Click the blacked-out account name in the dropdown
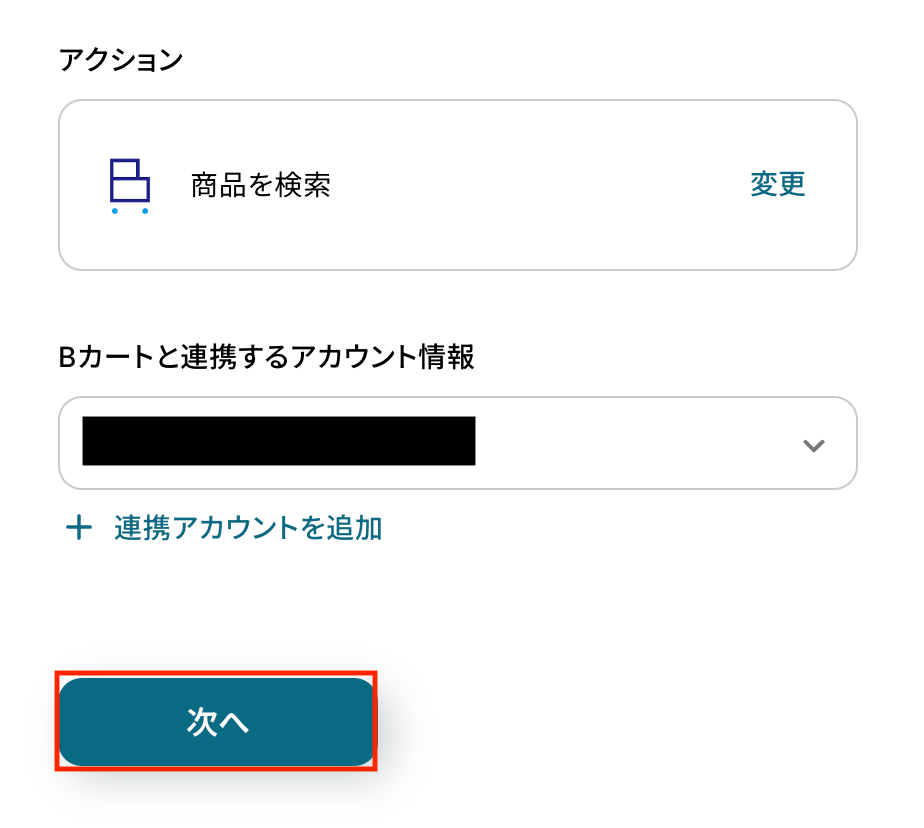Viewport: 924px width, 828px height. click(278, 442)
